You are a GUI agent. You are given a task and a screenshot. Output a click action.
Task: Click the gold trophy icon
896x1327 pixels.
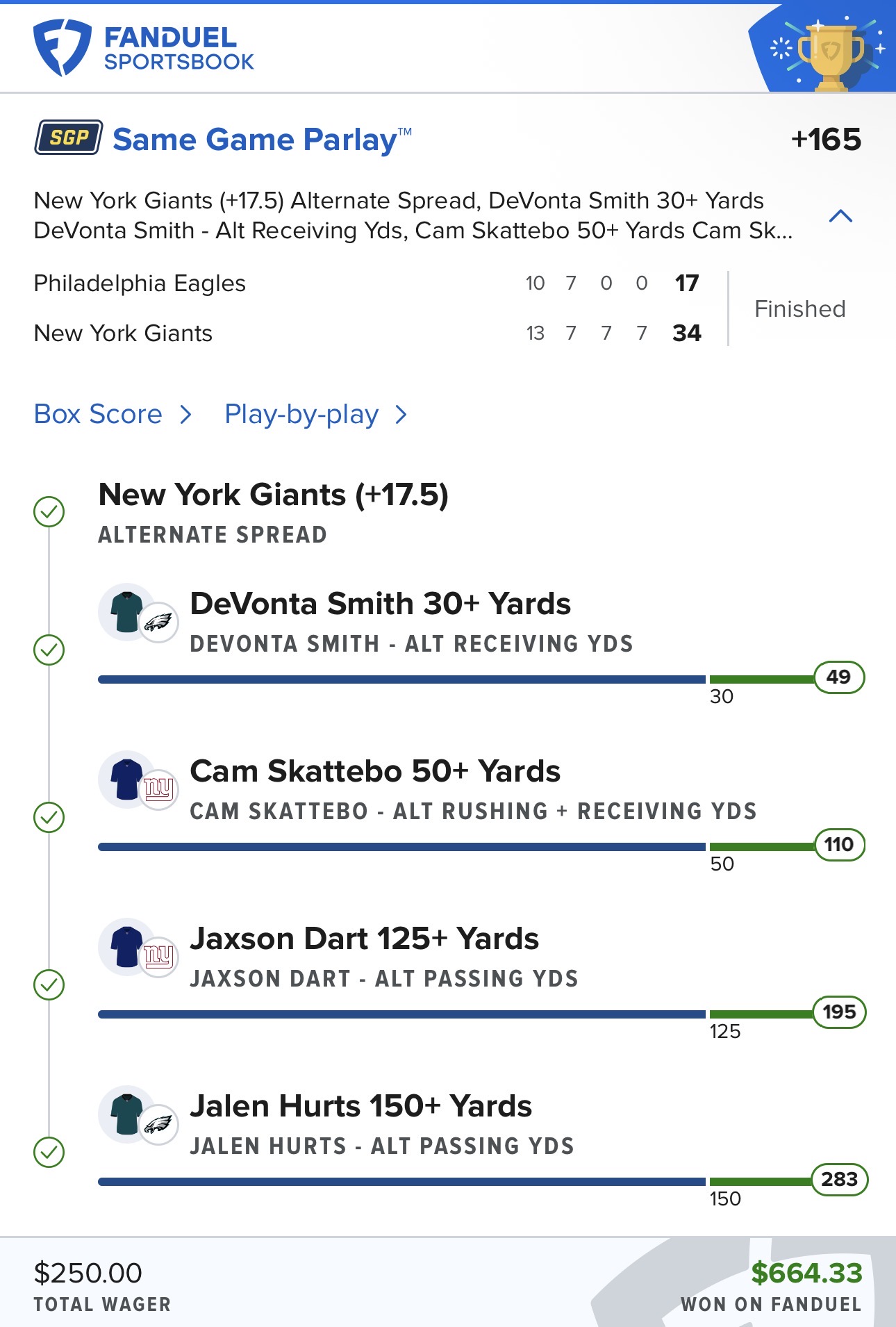831,57
